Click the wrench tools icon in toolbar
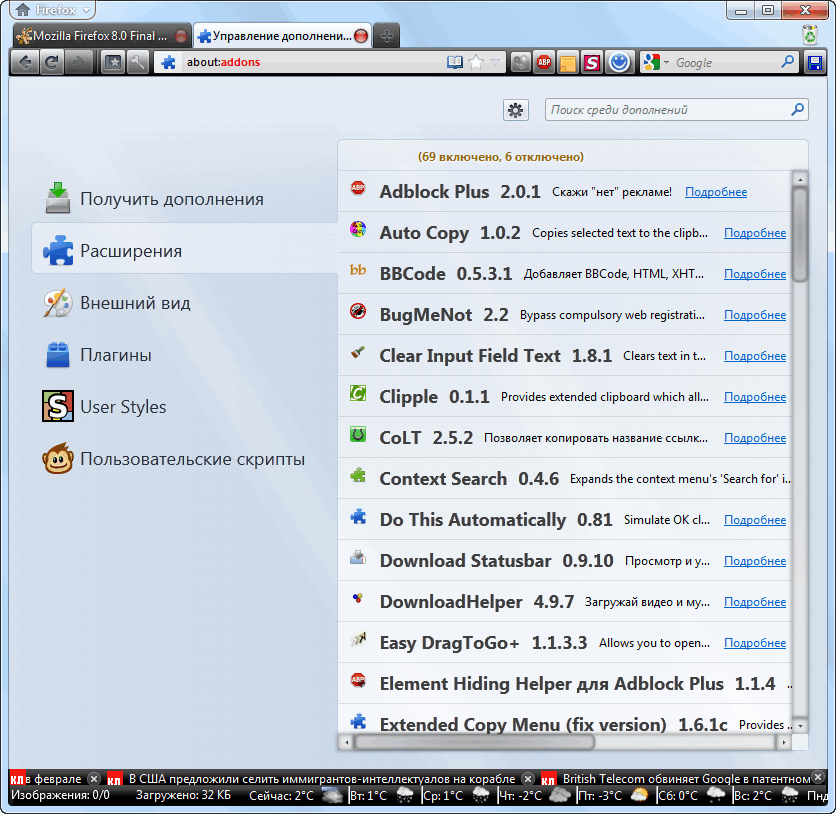The image size is (836, 814). tap(138, 62)
